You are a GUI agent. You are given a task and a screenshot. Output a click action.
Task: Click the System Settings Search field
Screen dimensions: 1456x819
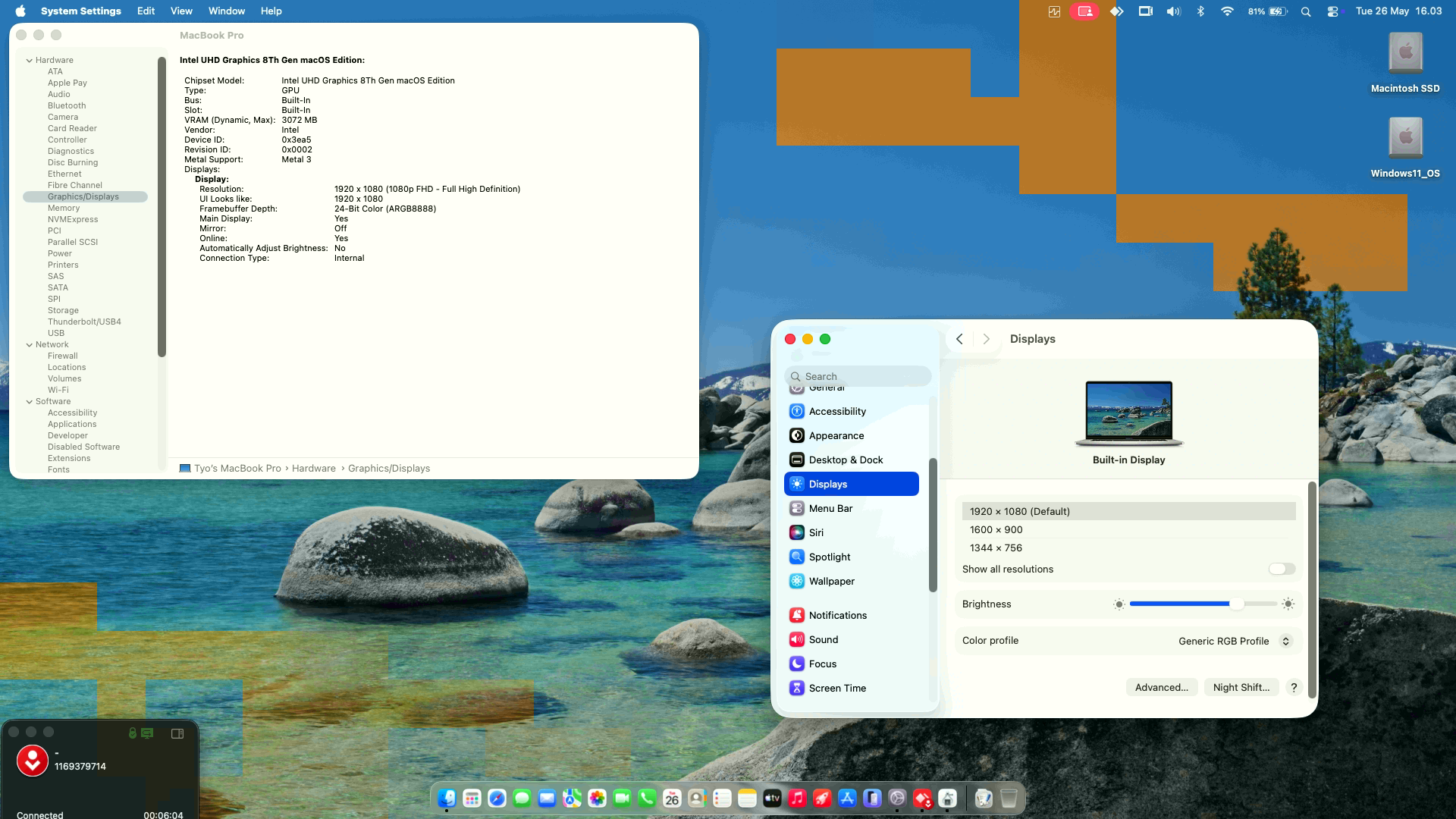[x=858, y=376]
